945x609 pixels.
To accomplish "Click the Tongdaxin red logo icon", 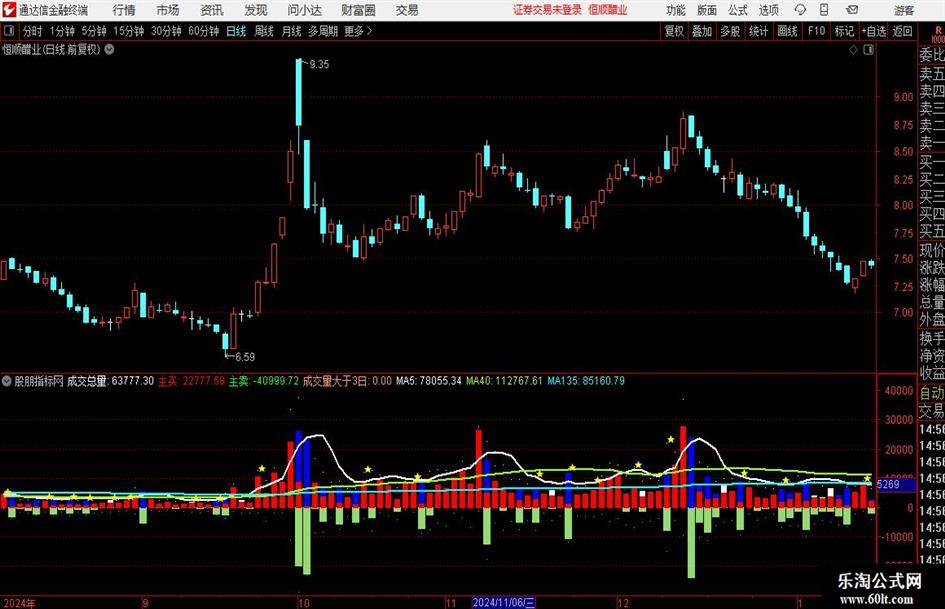I will (x=10, y=10).
